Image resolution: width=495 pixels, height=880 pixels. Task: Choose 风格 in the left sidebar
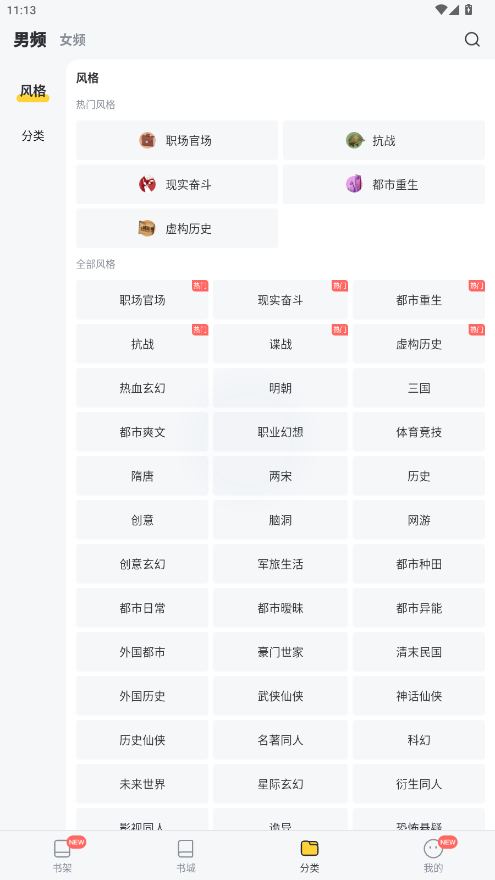[x=33, y=91]
